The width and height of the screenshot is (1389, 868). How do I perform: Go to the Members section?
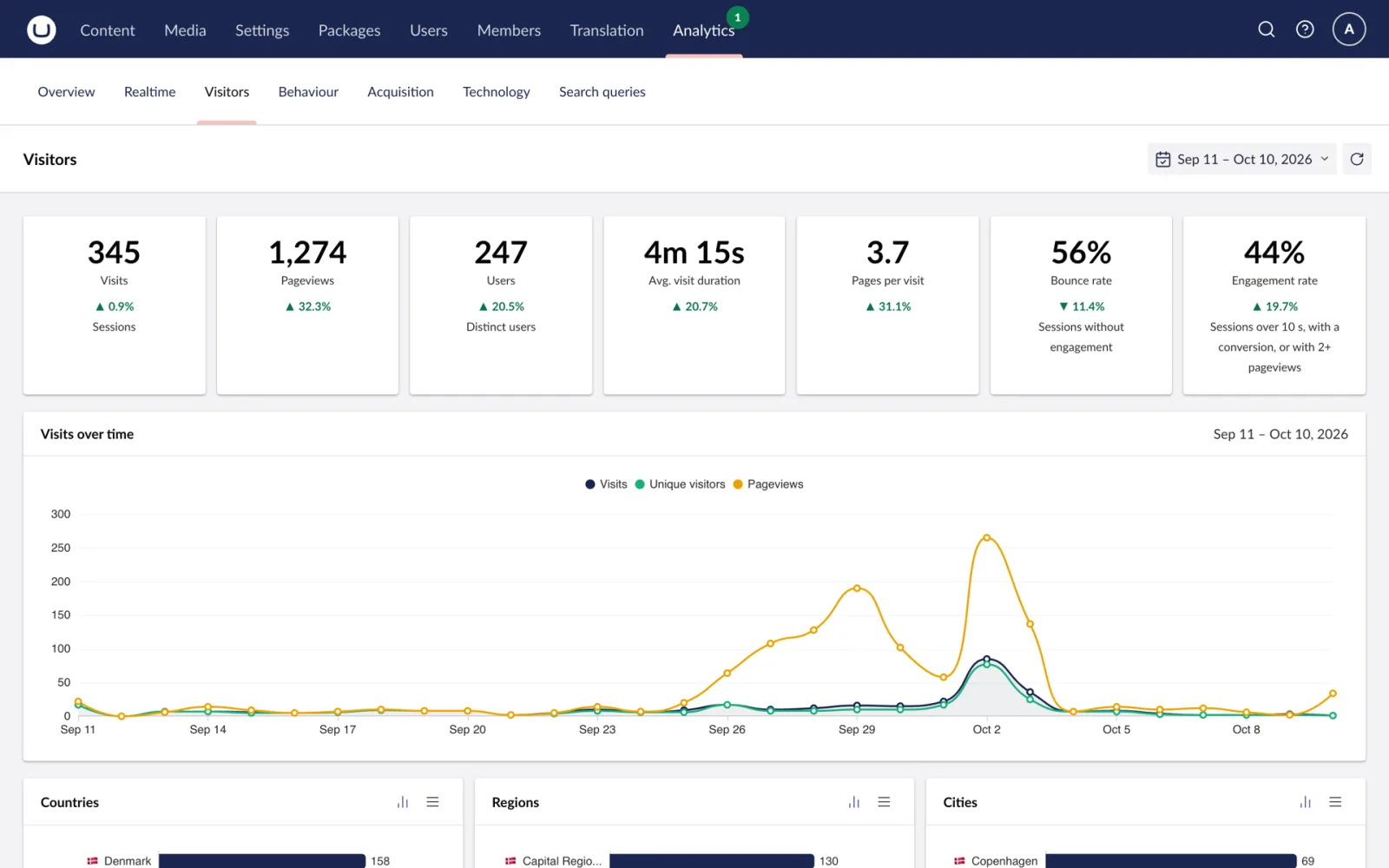click(509, 30)
